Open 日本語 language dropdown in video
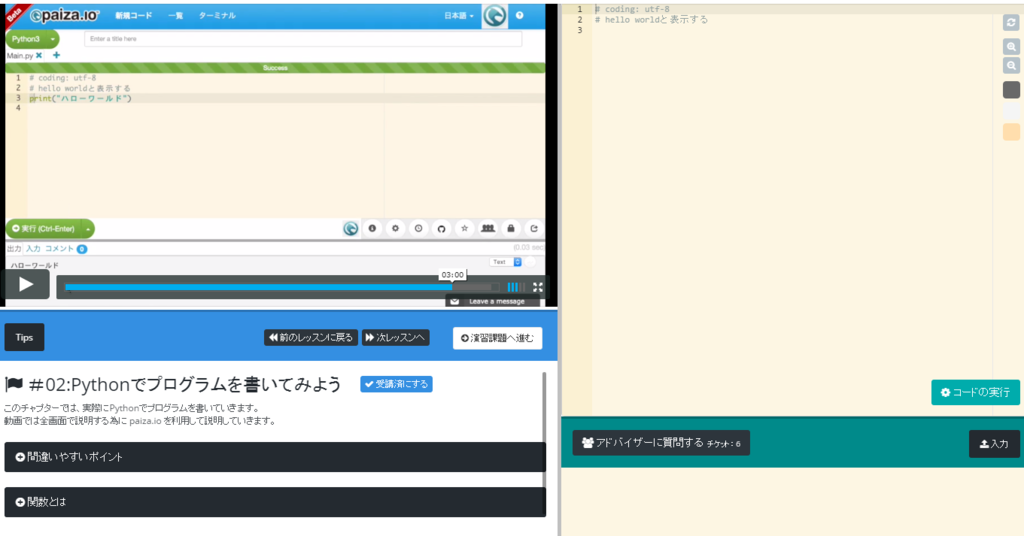Image resolution: width=1024 pixels, height=536 pixels. coord(459,16)
